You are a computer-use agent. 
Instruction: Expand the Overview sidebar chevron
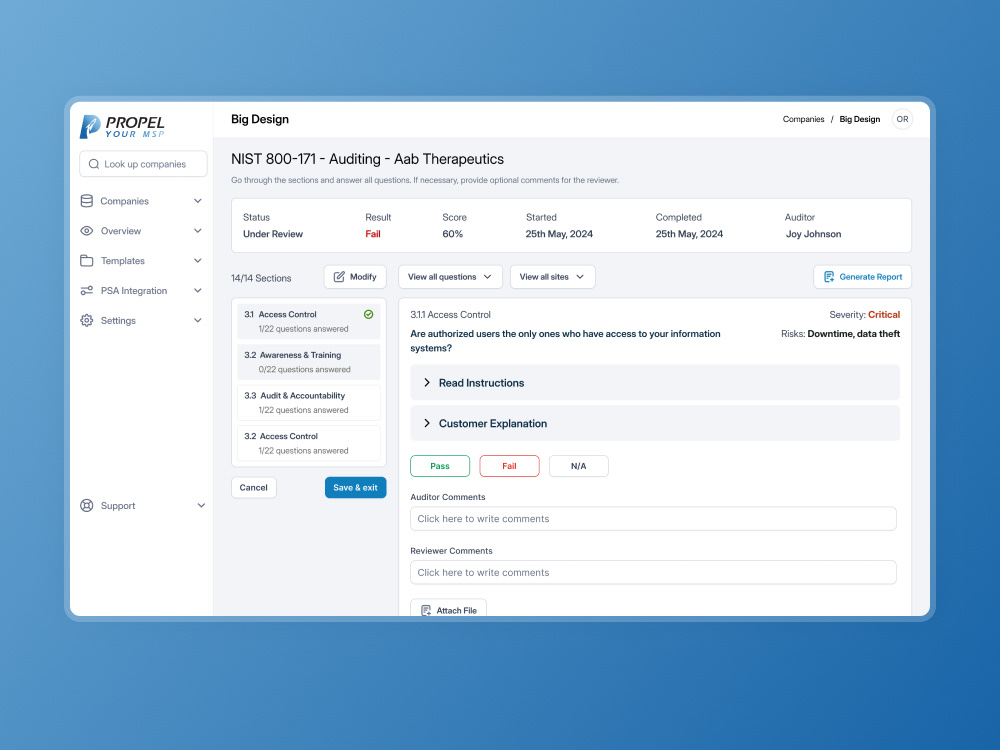click(x=198, y=231)
